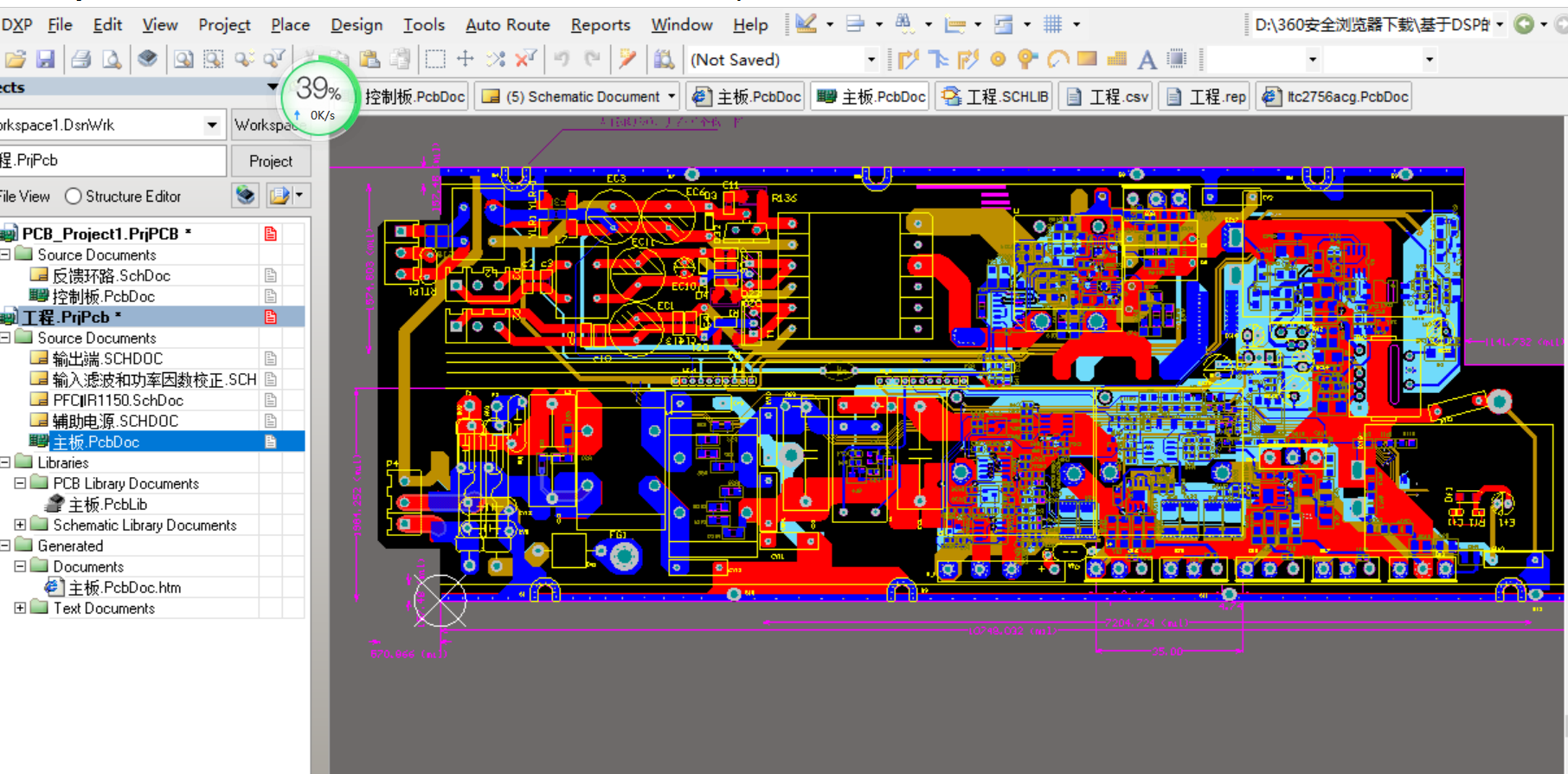
Task: Click the alignment tools icon
Action: click(855, 24)
